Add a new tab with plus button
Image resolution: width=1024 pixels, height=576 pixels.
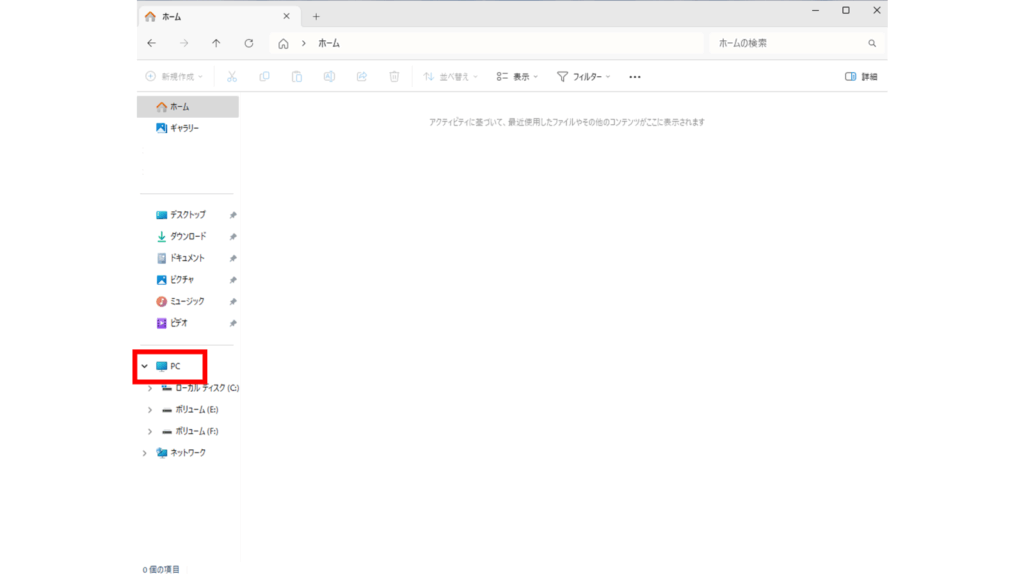click(x=316, y=16)
